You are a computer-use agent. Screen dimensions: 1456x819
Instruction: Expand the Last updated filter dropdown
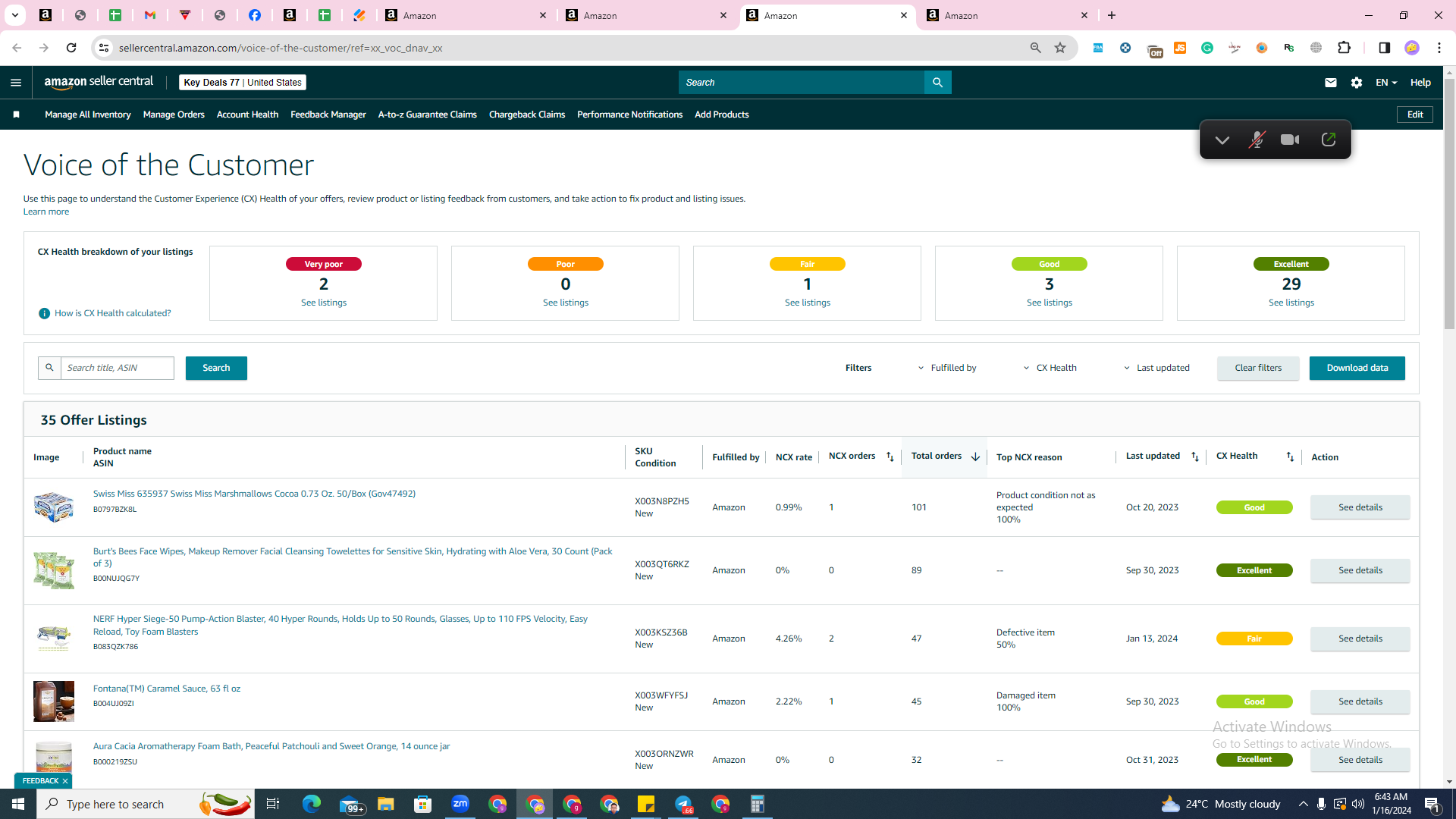pyautogui.click(x=1156, y=368)
